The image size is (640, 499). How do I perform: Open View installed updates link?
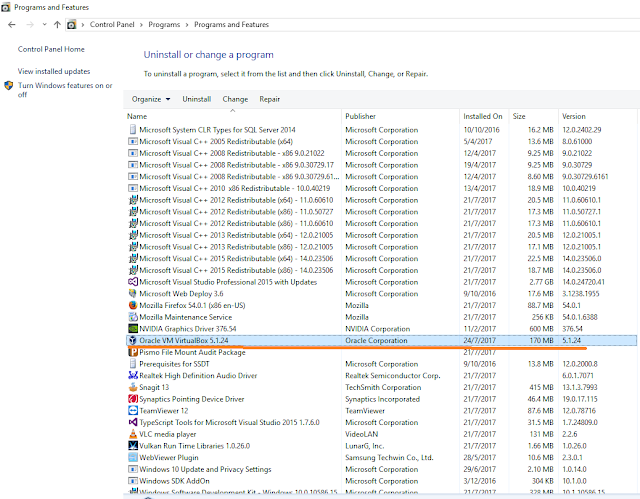54,71
